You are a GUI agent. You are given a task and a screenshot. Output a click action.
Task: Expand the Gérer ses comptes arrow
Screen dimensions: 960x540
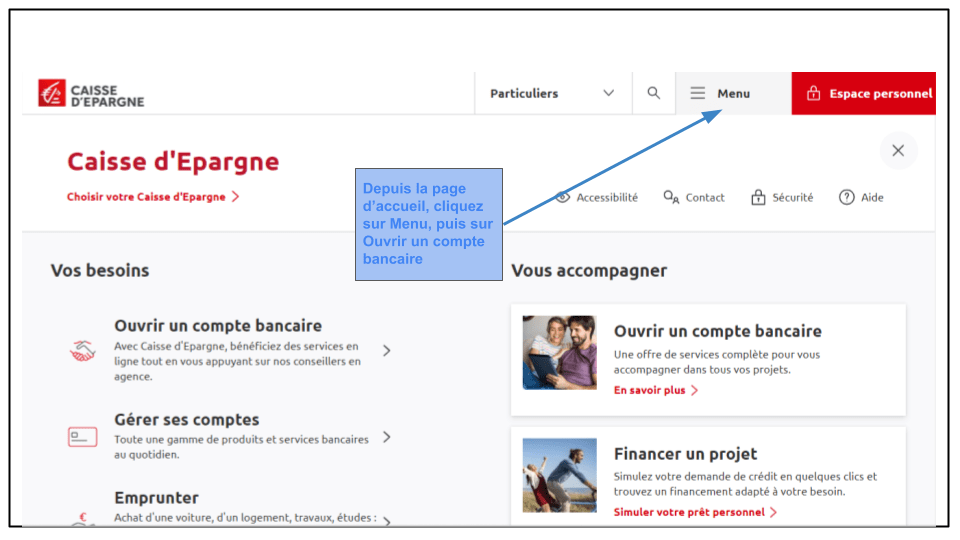click(386, 437)
